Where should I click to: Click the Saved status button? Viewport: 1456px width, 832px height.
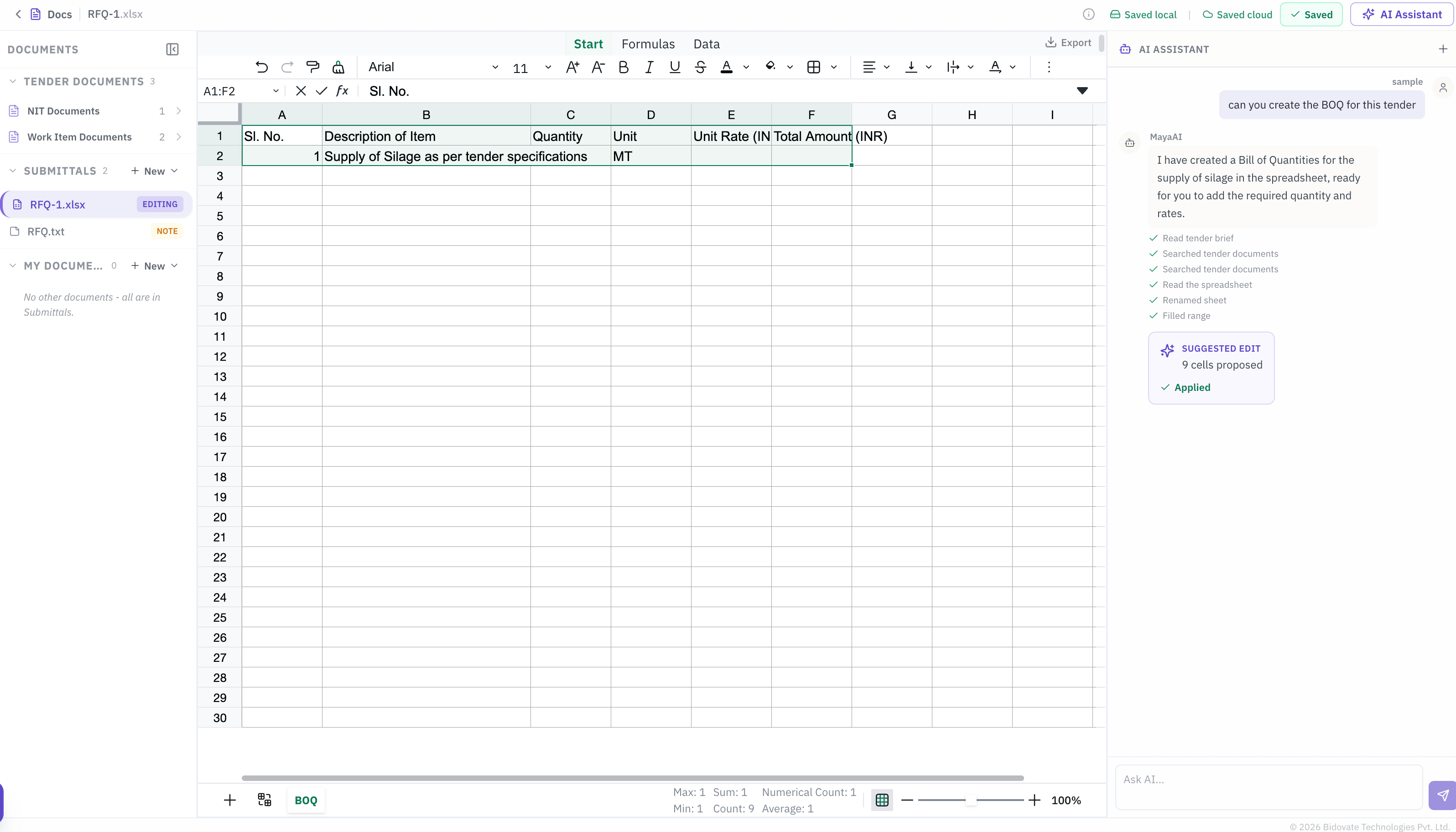1311,14
